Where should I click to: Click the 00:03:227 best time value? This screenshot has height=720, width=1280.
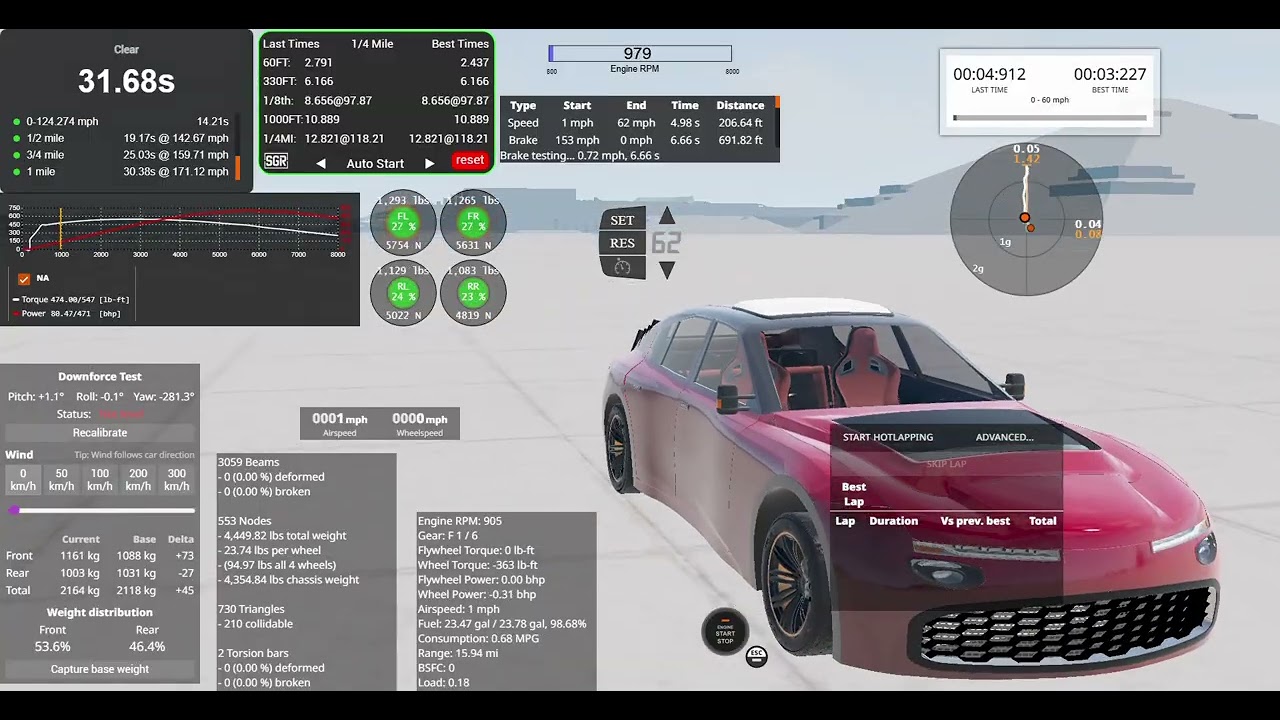tap(1110, 74)
